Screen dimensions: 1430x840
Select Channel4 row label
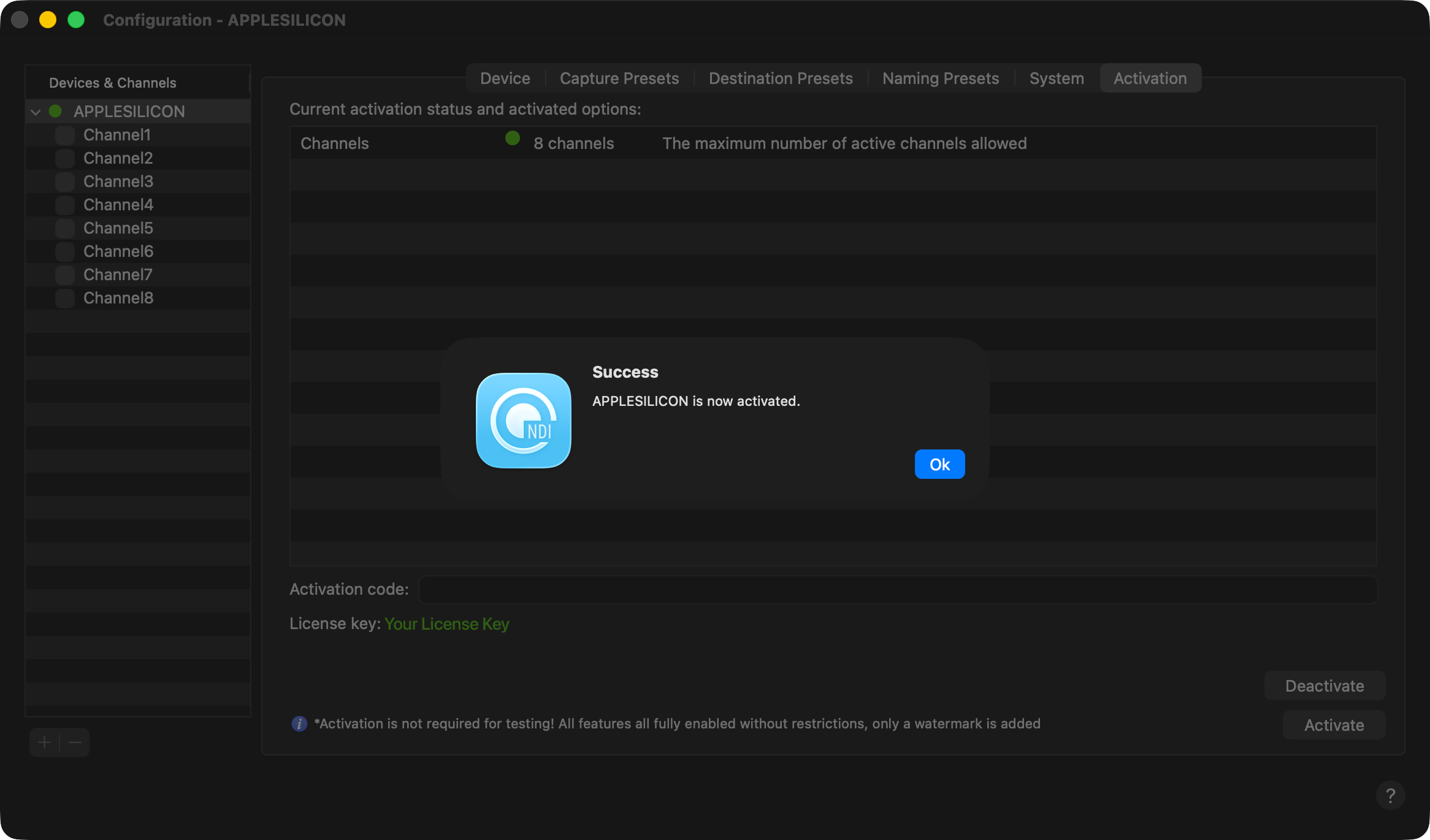[118, 205]
